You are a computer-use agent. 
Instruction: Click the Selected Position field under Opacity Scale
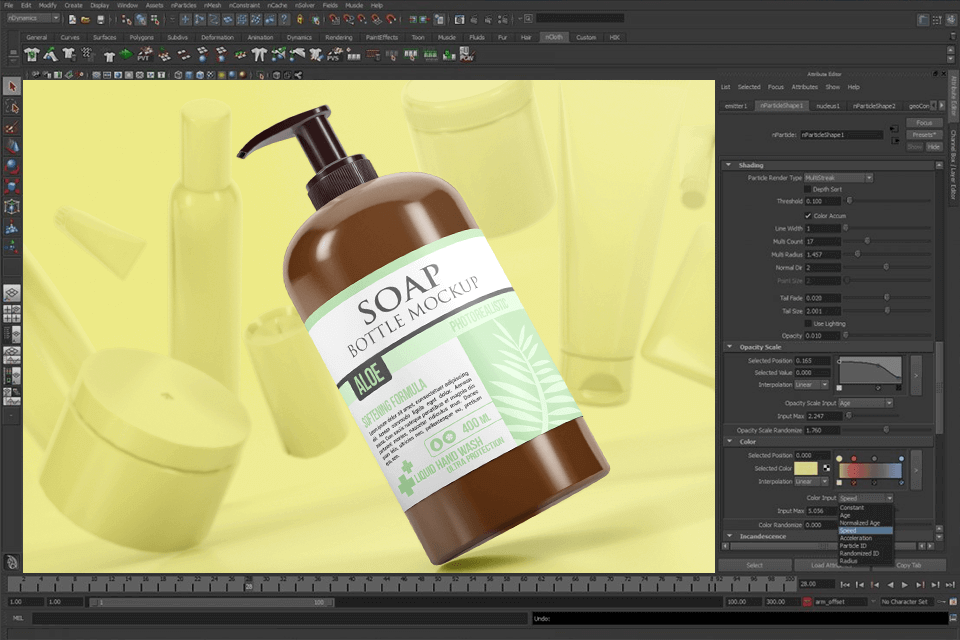click(x=814, y=360)
